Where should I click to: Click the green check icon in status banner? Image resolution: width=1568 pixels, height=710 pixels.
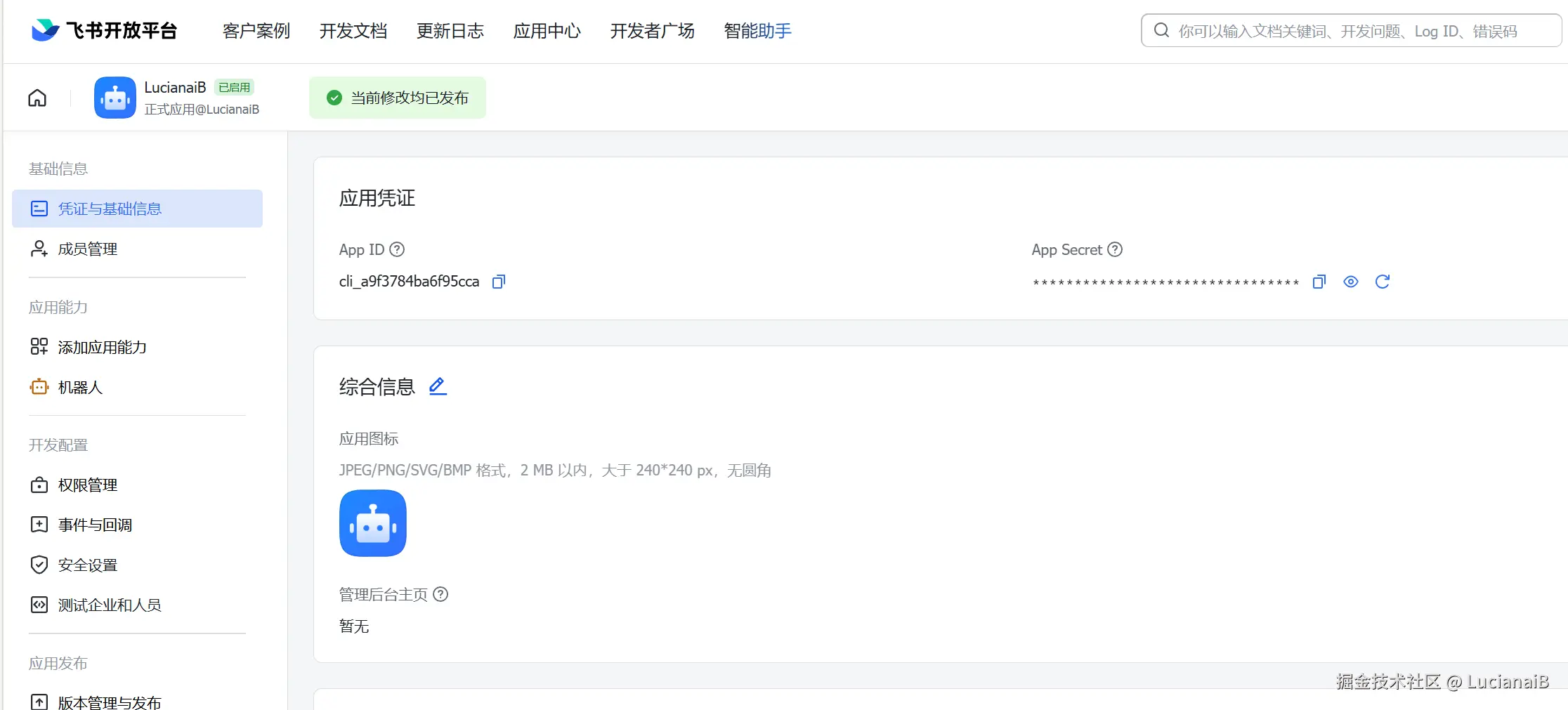[x=334, y=98]
